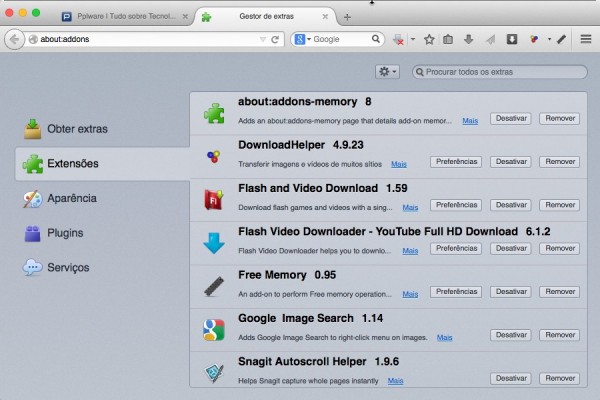Click the about:addons address bar
Image resolution: width=600 pixels, height=400 pixels.
point(149,39)
